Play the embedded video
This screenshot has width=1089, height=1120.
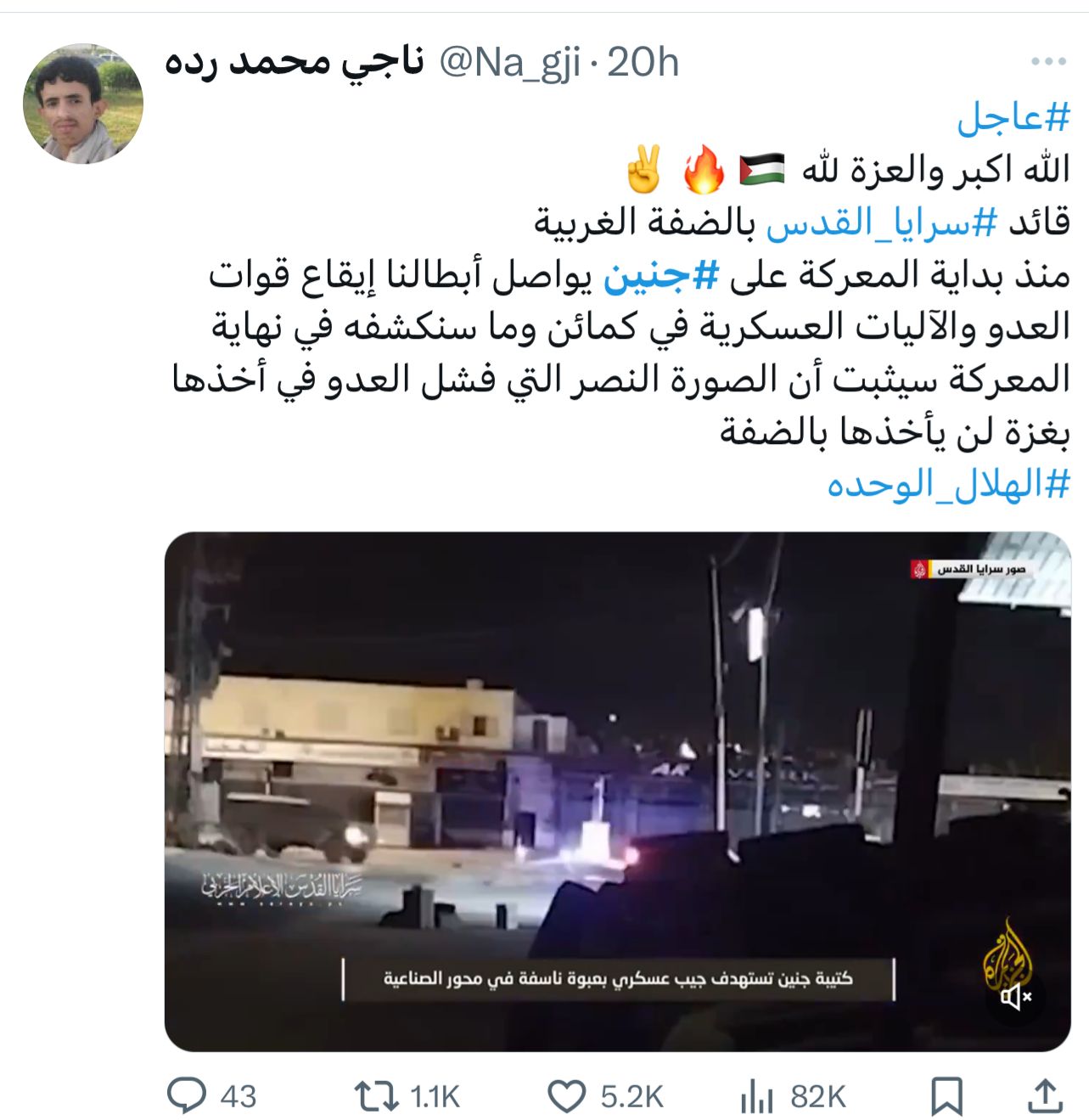[x=617, y=791]
